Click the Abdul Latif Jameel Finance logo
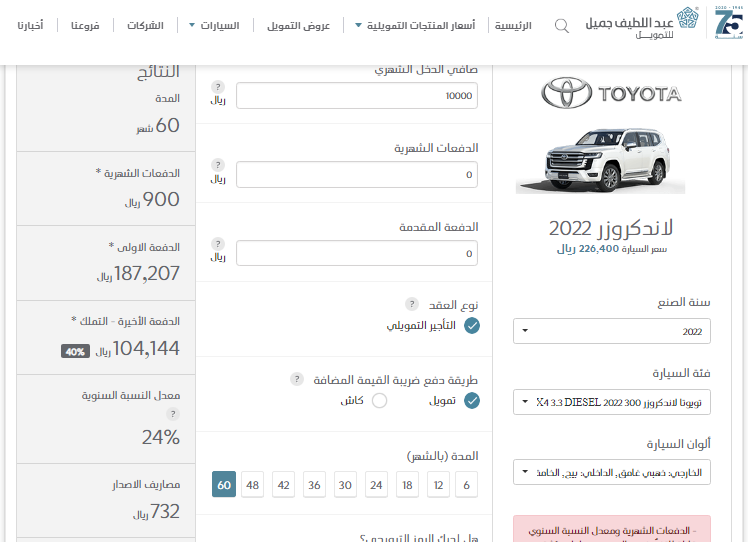748x542 pixels. tap(642, 23)
